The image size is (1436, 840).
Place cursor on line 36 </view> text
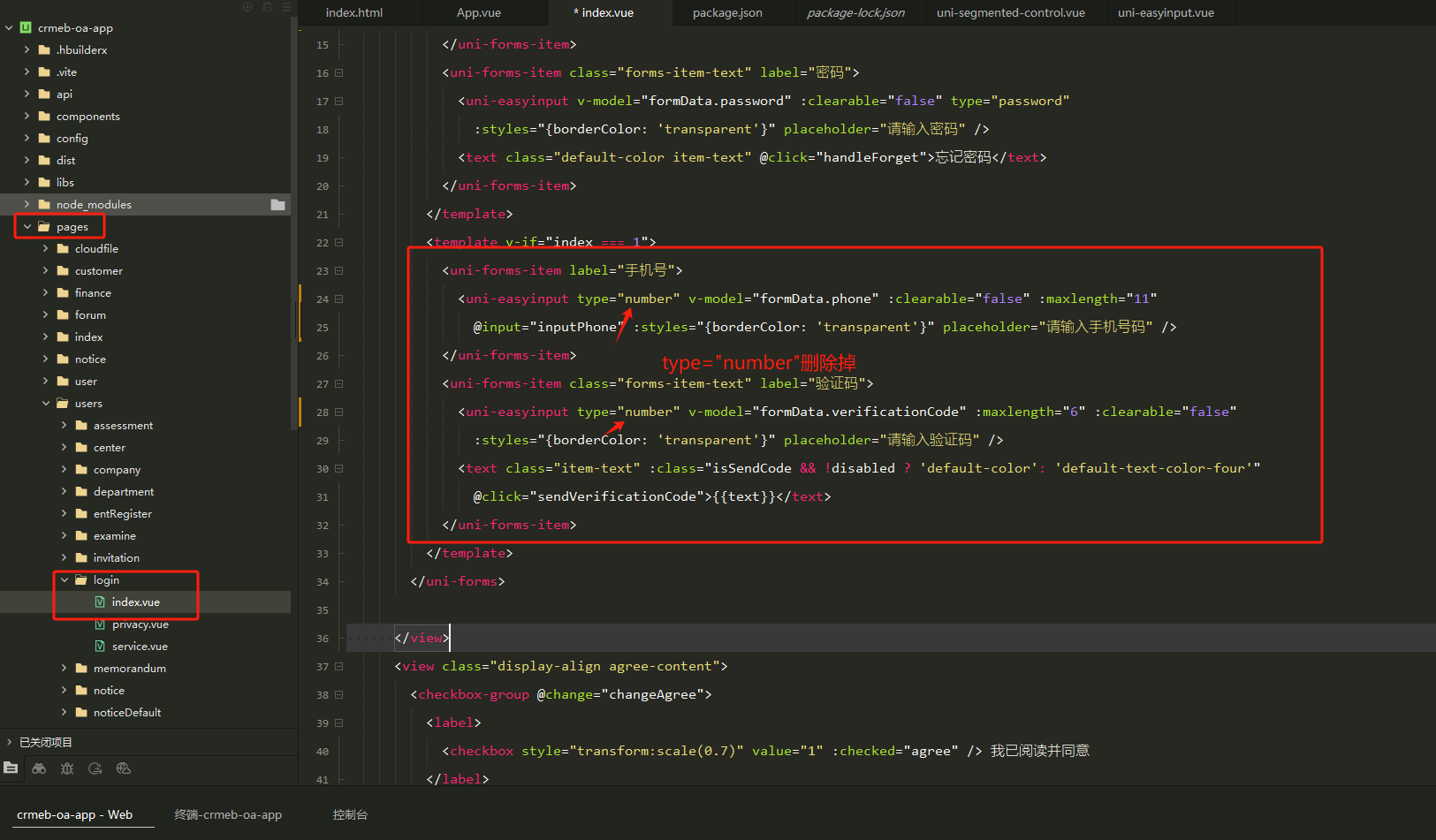click(x=422, y=638)
